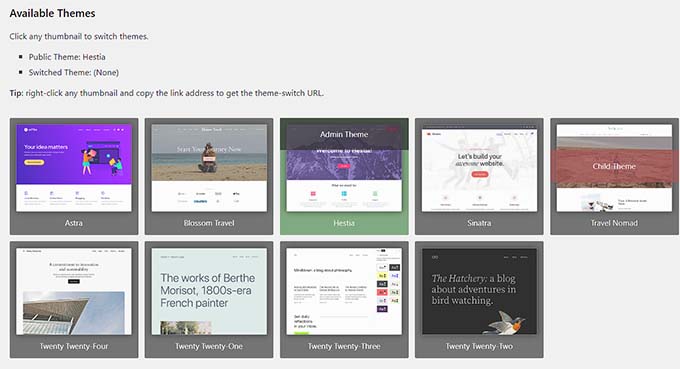Click the Blossom Travel name label
The width and height of the screenshot is (680, 369).
point(209,223)
